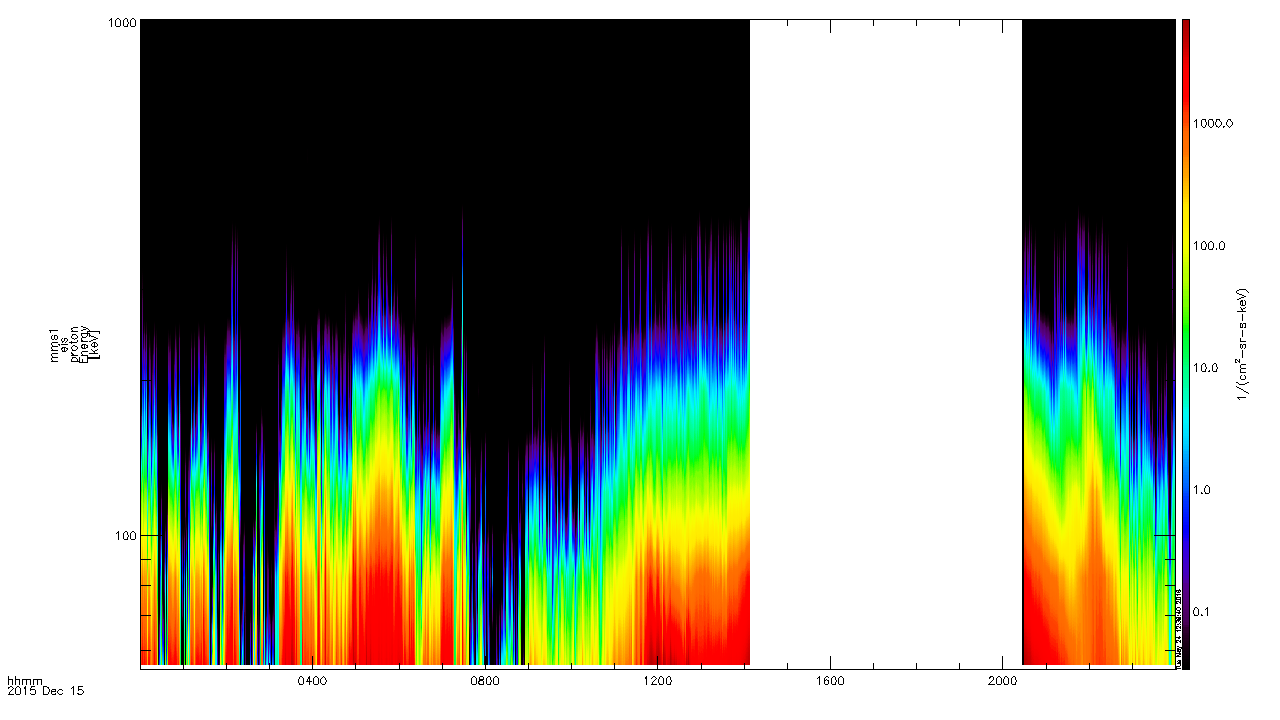This screenshot has height=720, width=1280.
Task: Click the 0400 time tick label
Action: click(313, 680)
